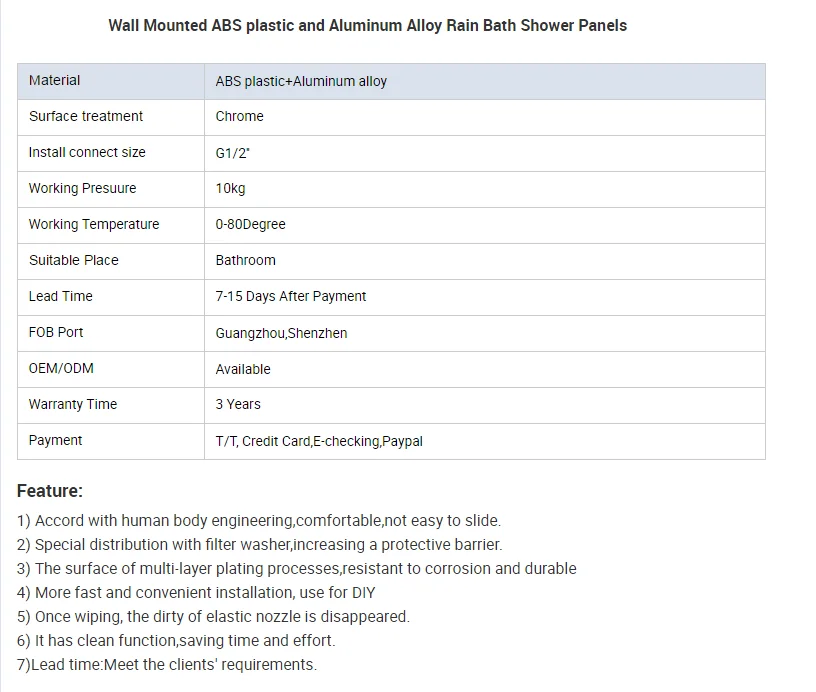Click the multi-layer plating processes feature line
Viewport: 816px width, 692px height.
tap(297, 569)
